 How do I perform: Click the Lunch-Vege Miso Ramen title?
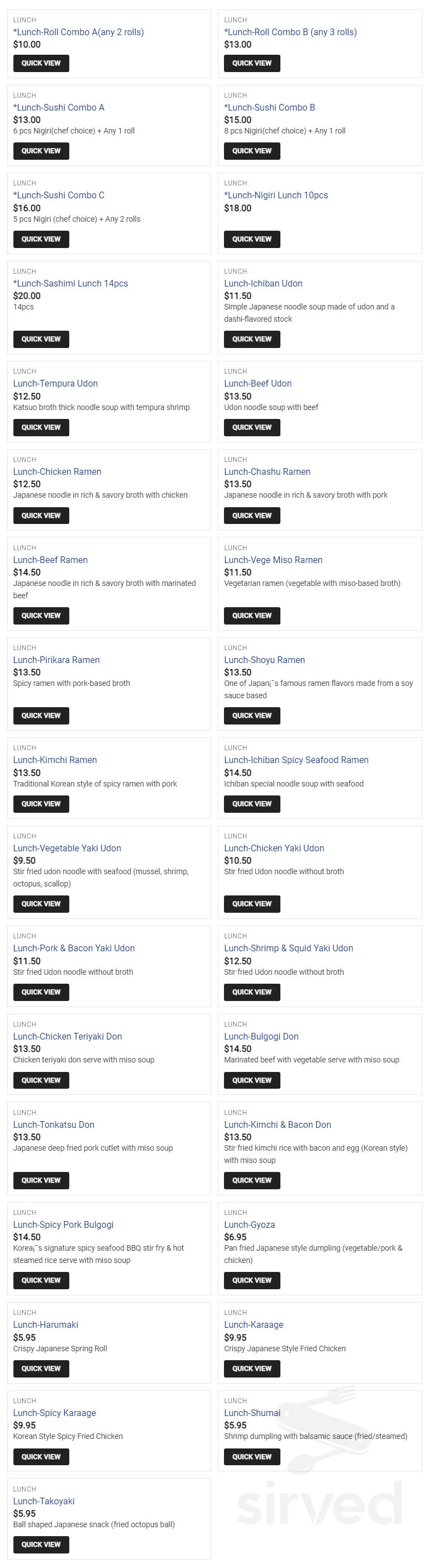[273, 560]
